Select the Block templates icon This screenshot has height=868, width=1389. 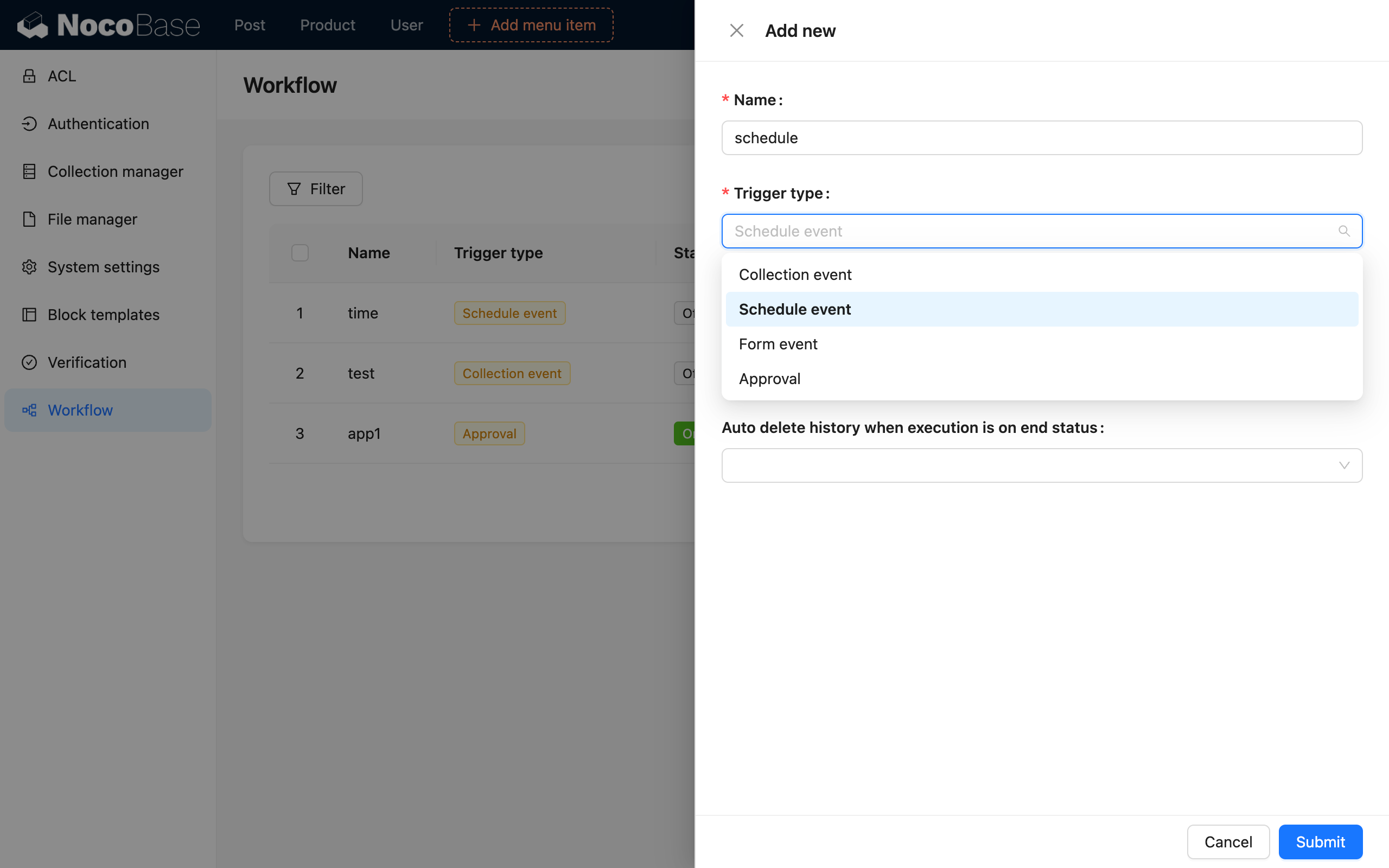point(29,314)
